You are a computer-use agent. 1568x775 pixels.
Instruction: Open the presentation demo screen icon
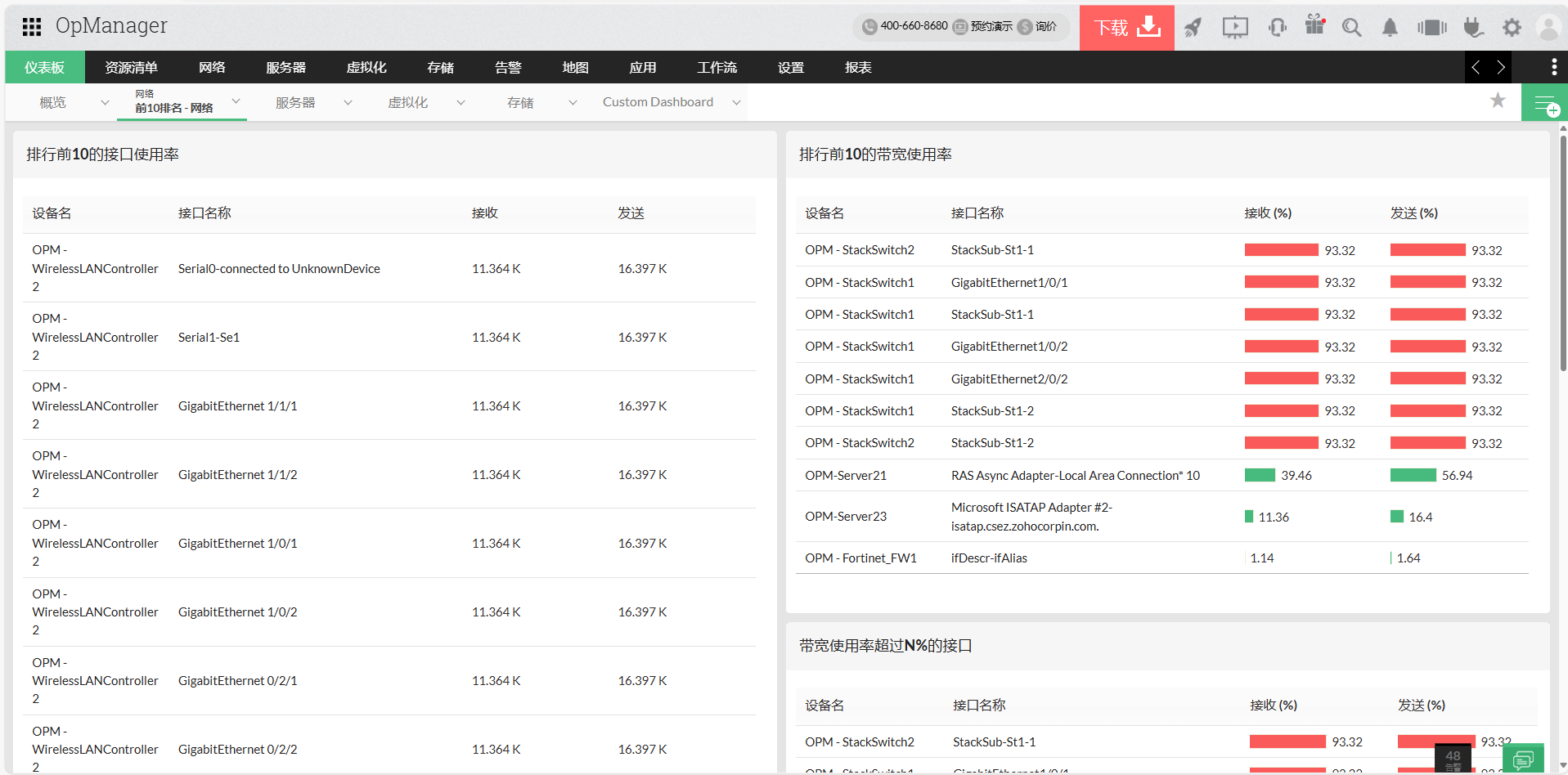tap(1235, 27)
